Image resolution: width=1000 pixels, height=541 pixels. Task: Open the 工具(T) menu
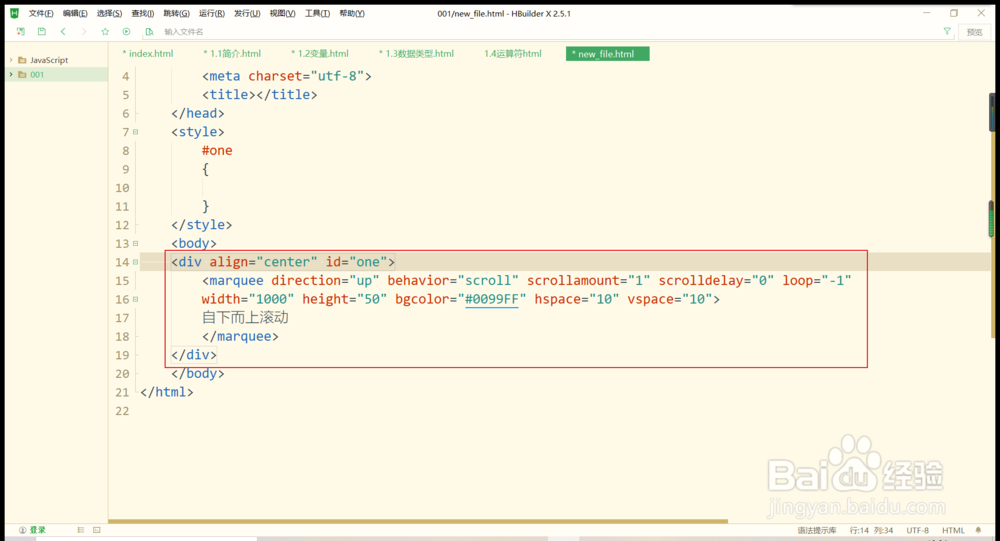[317, 13]
